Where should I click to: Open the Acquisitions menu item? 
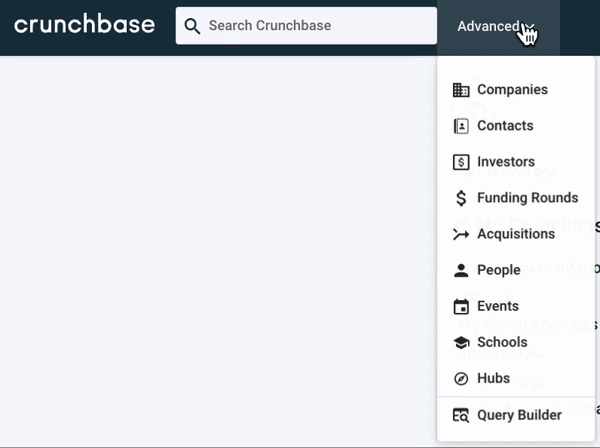pos(515,234)
